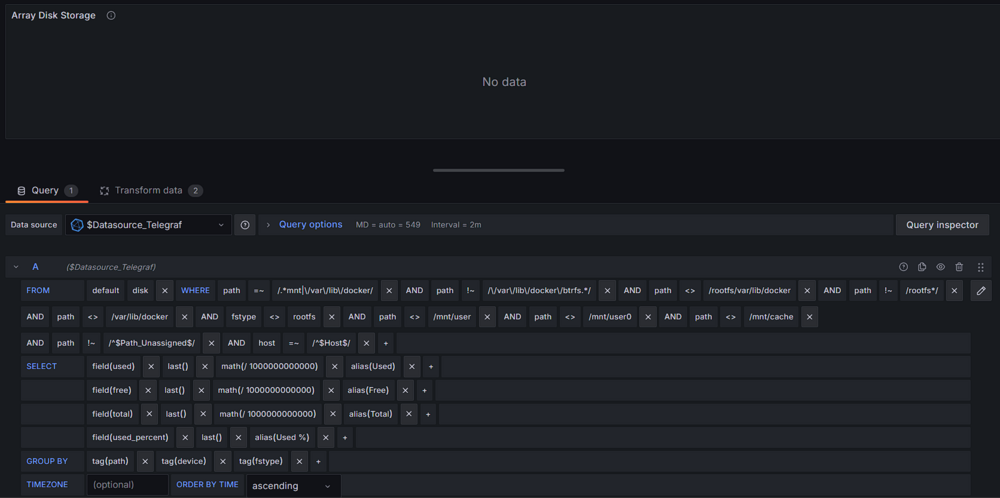
Task: Open the ascending ORDER BY TIME dropdown
Action: [x=293, y=485]
